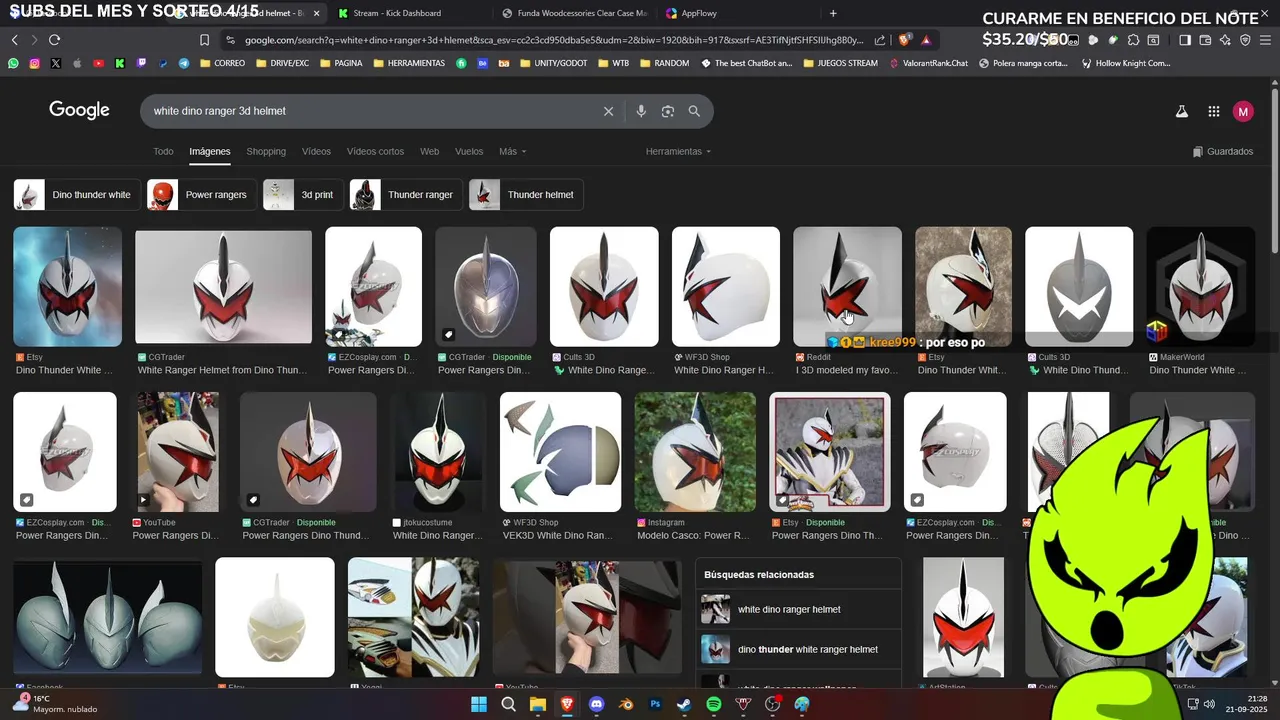This screenshot has width=1280, height=720.
Task: Start voice search via the microphone icon
Action: coord(641,111)
